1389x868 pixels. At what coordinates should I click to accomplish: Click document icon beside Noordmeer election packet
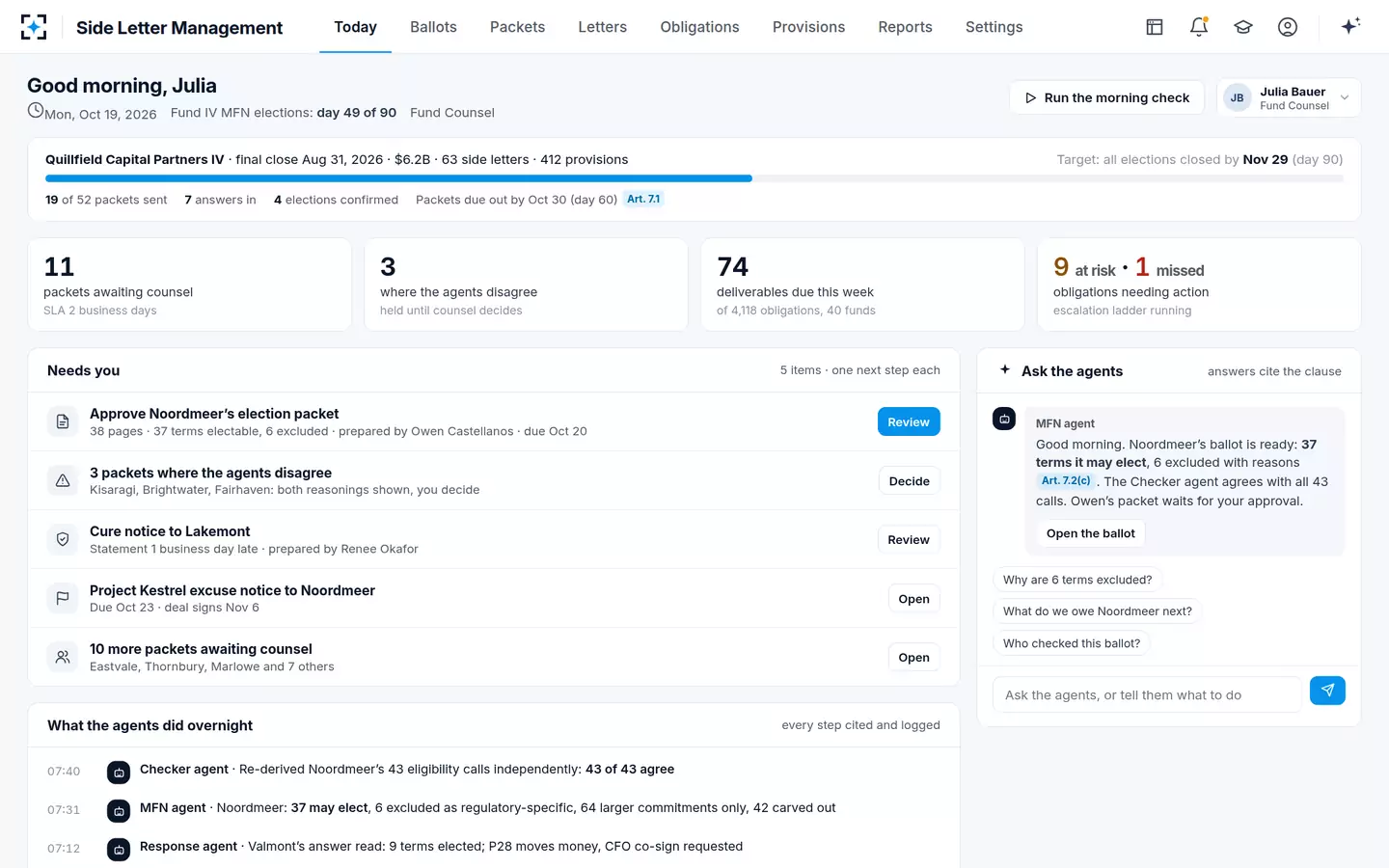coord(63,421)
